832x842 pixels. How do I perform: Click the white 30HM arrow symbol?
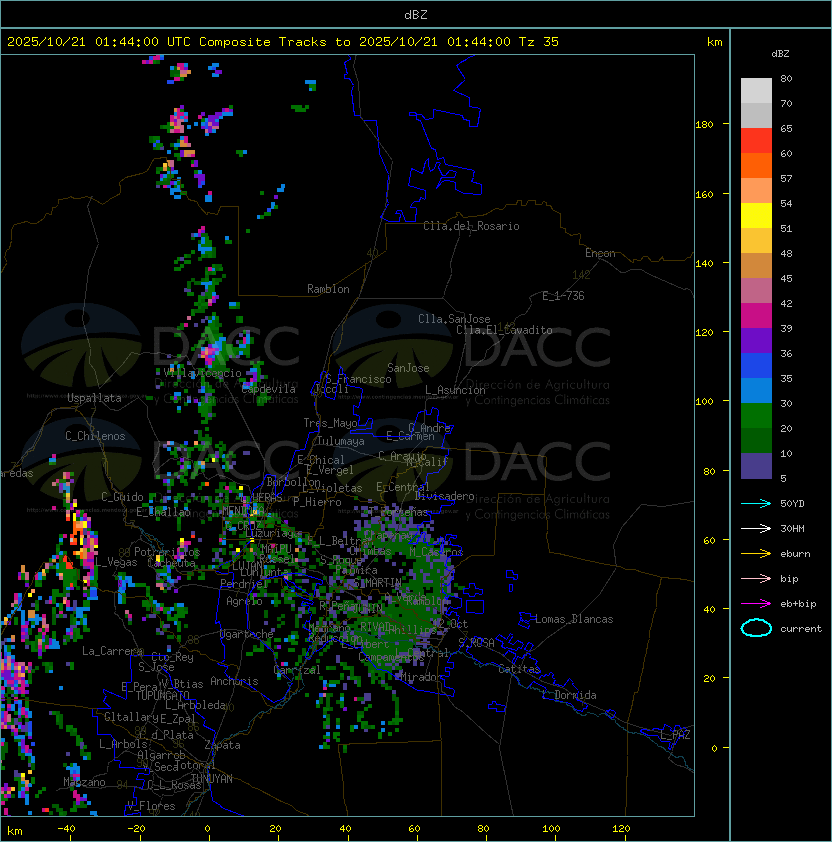(756, 528)
